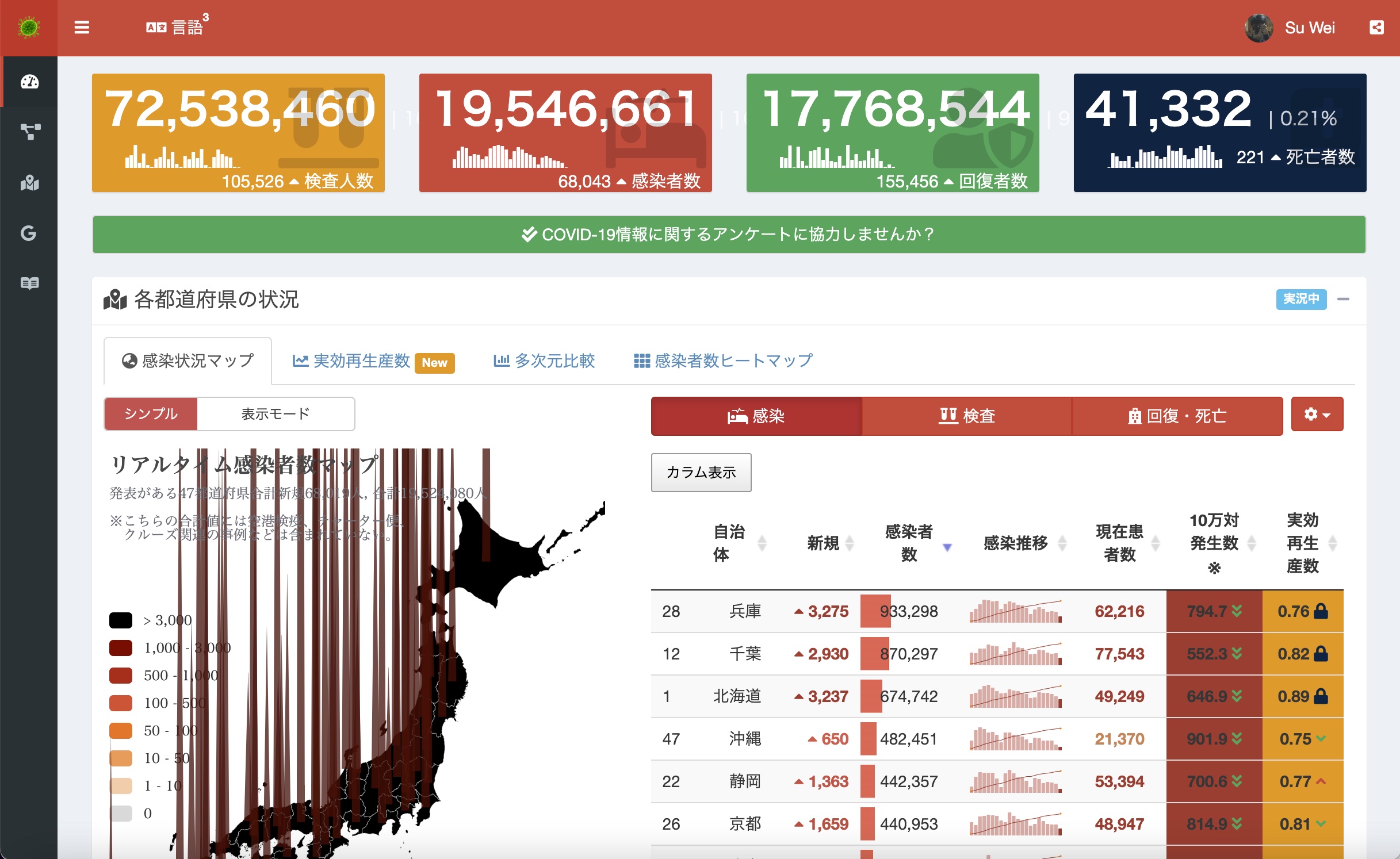
Task: Open the dashboard gauge sidebar icon
Action: point(29,82)
